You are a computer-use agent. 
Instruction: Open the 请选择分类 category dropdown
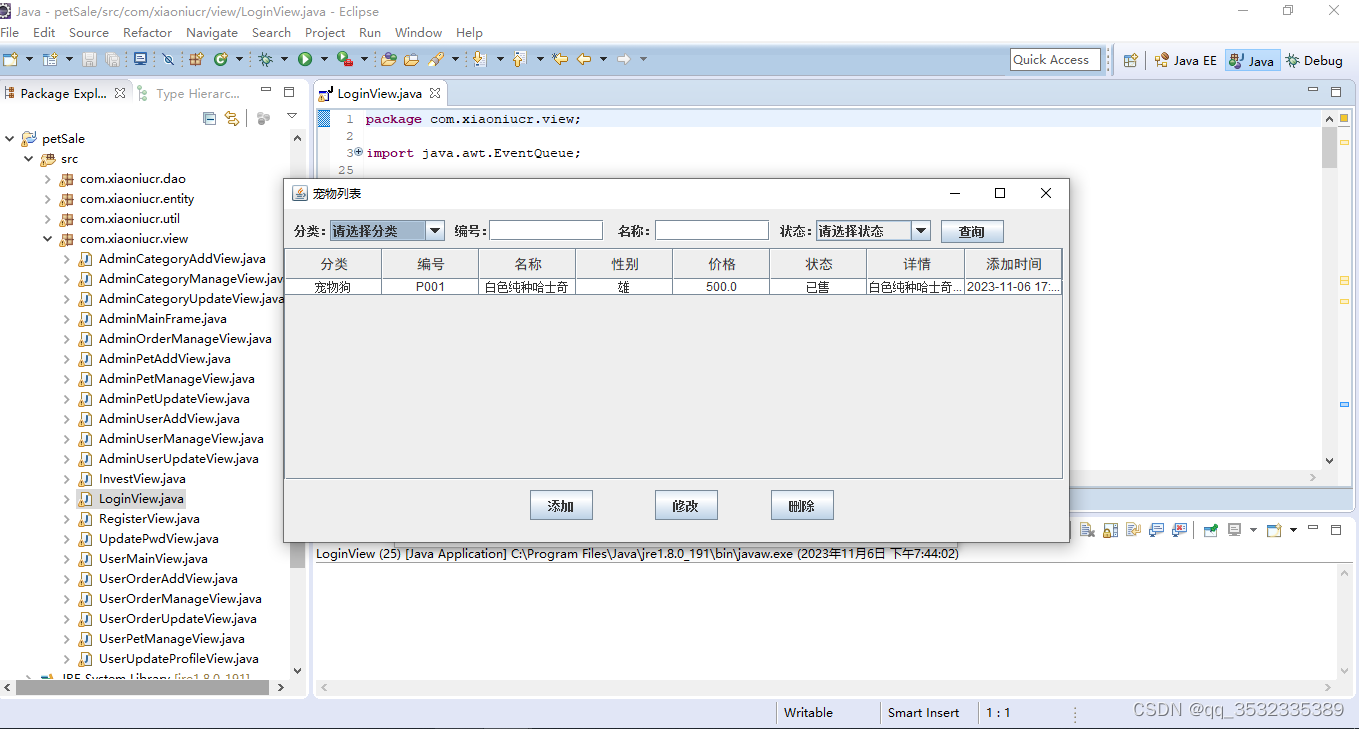pos(434,230)
